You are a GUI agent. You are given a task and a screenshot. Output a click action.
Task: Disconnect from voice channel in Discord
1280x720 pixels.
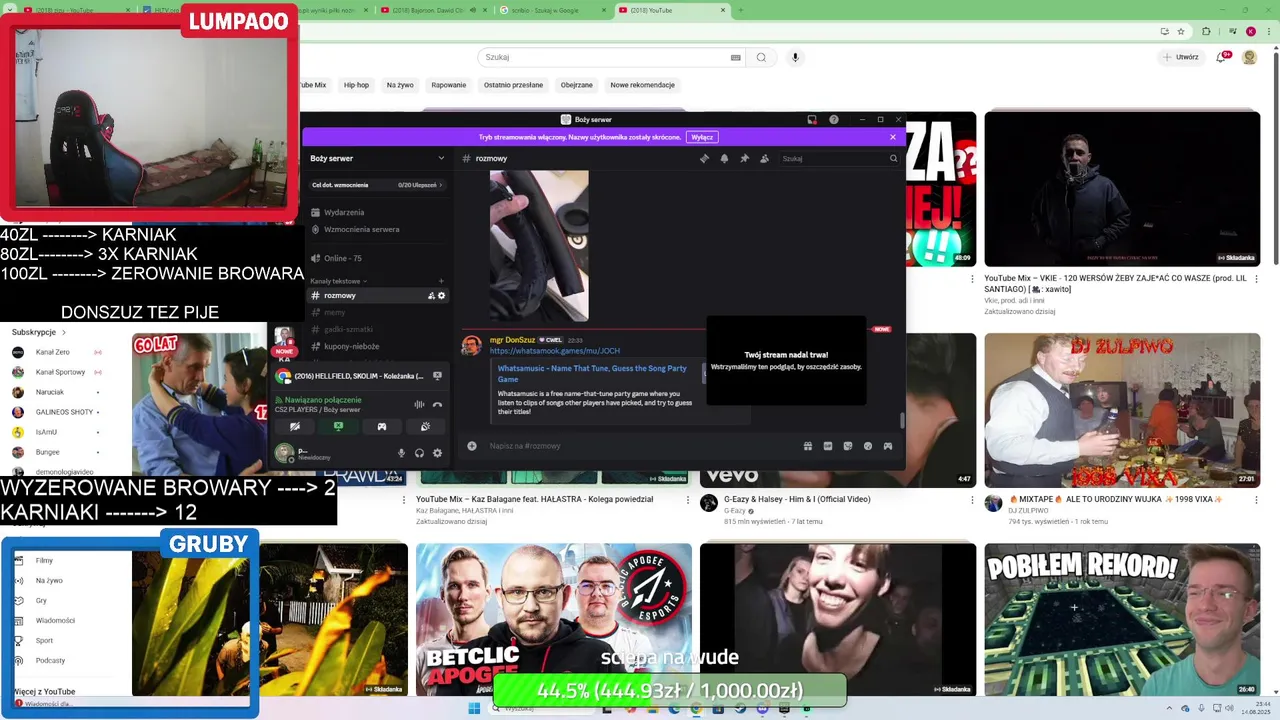[437, 404]
